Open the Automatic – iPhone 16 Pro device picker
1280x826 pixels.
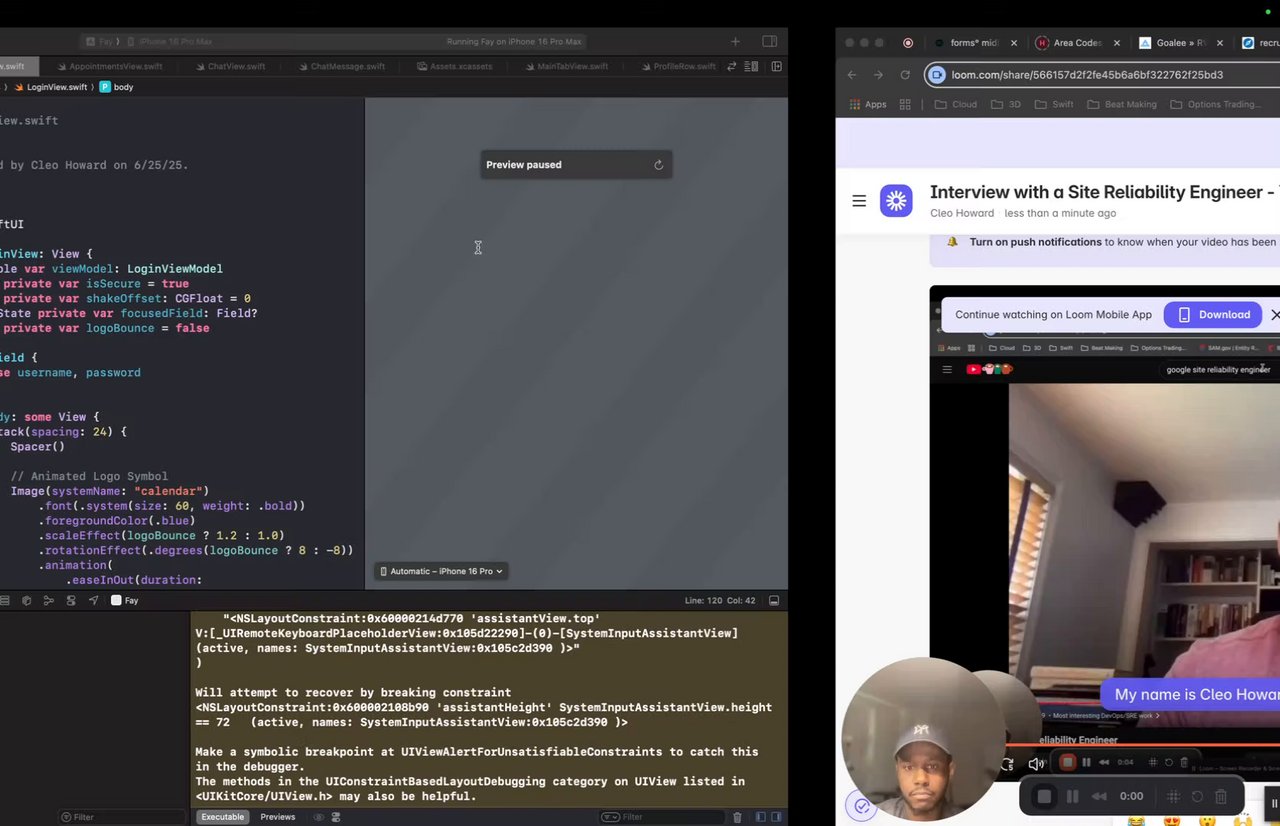441,571
